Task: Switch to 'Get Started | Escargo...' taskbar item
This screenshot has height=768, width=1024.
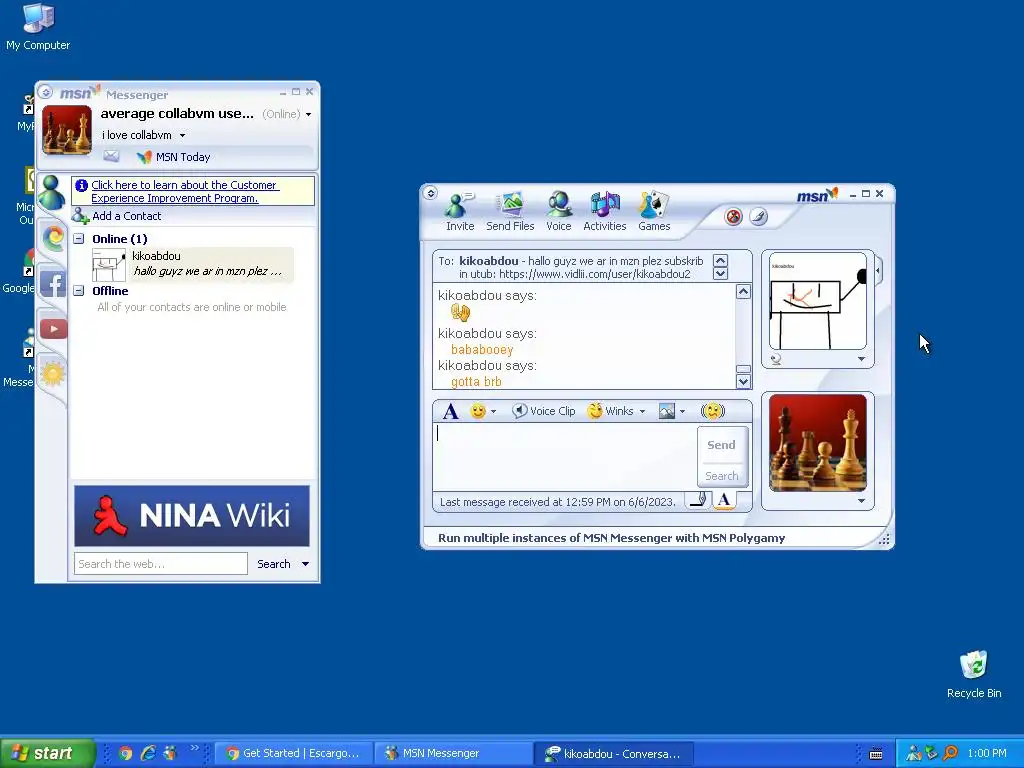Action: click(x=293, y=753)
